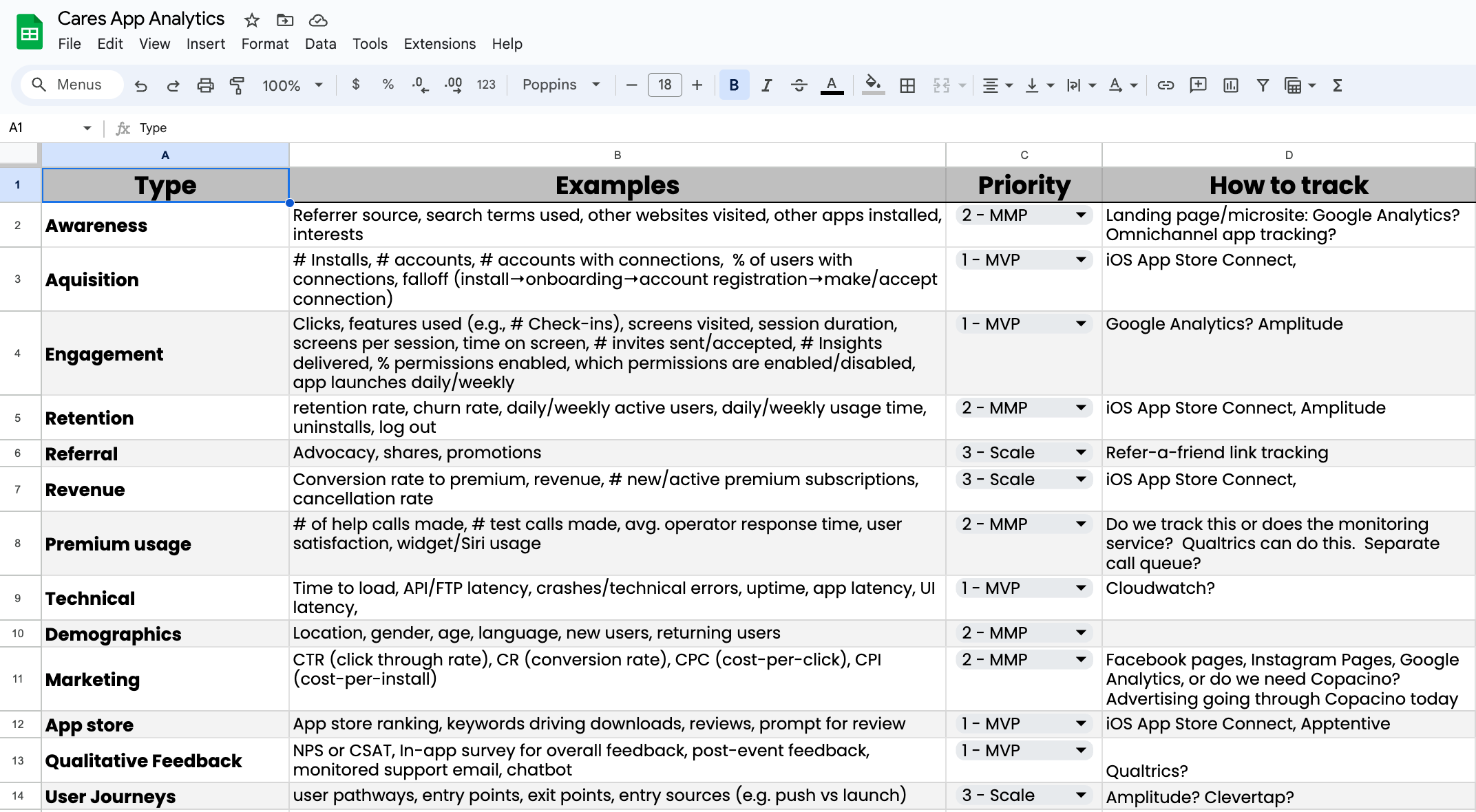The height and width of the screenshot is (812, 1476).
Task: Select the Paint format tool
Action: click(x=238, y=85)
